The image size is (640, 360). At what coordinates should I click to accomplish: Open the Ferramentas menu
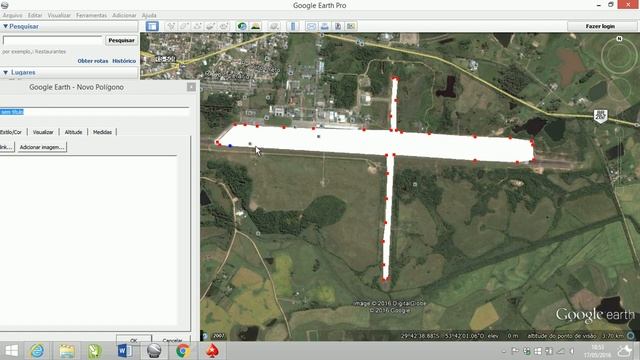pos(91,15)
